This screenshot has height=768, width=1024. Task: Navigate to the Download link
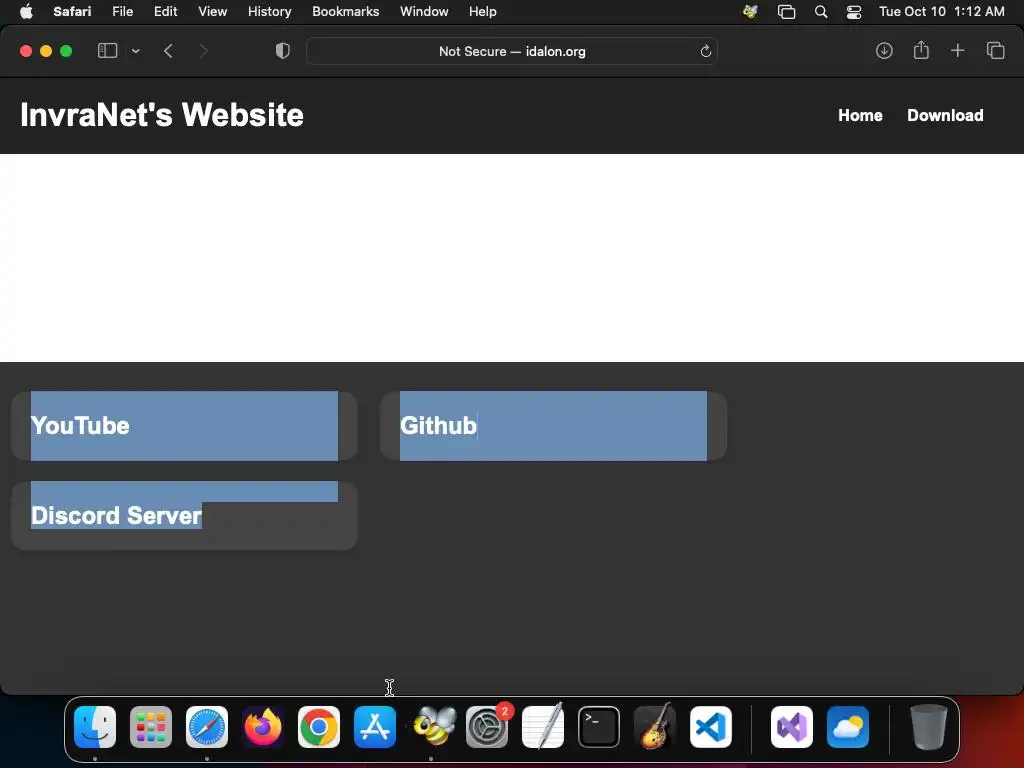(945, 116)
